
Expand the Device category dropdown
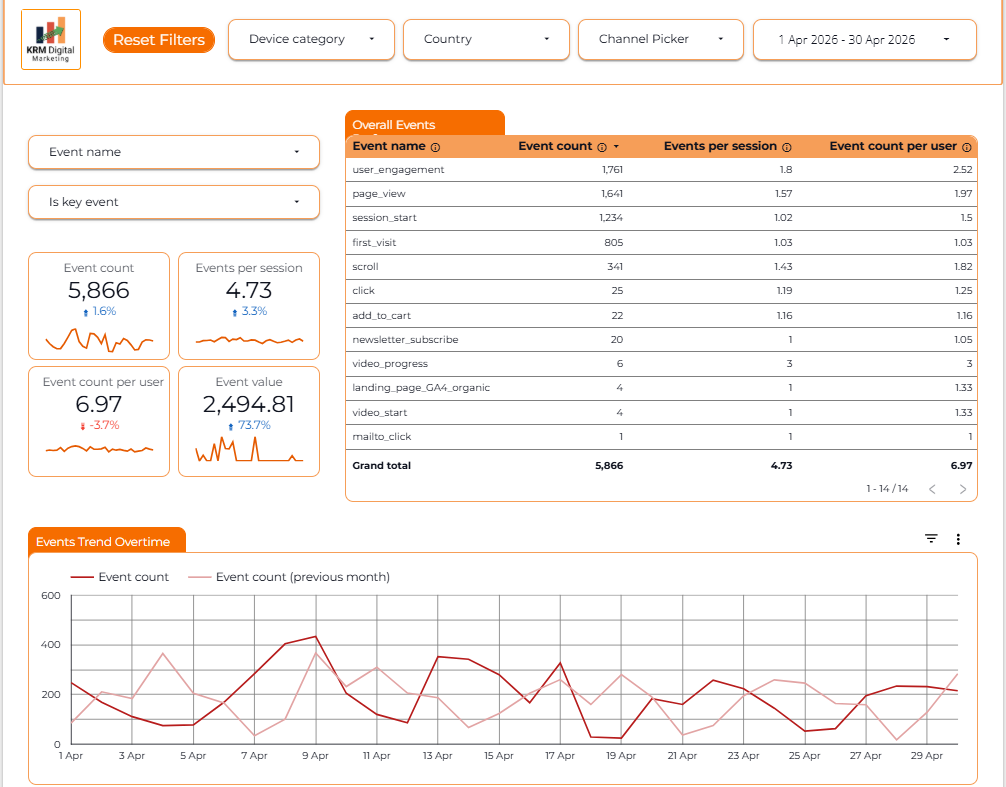[311, 40]
